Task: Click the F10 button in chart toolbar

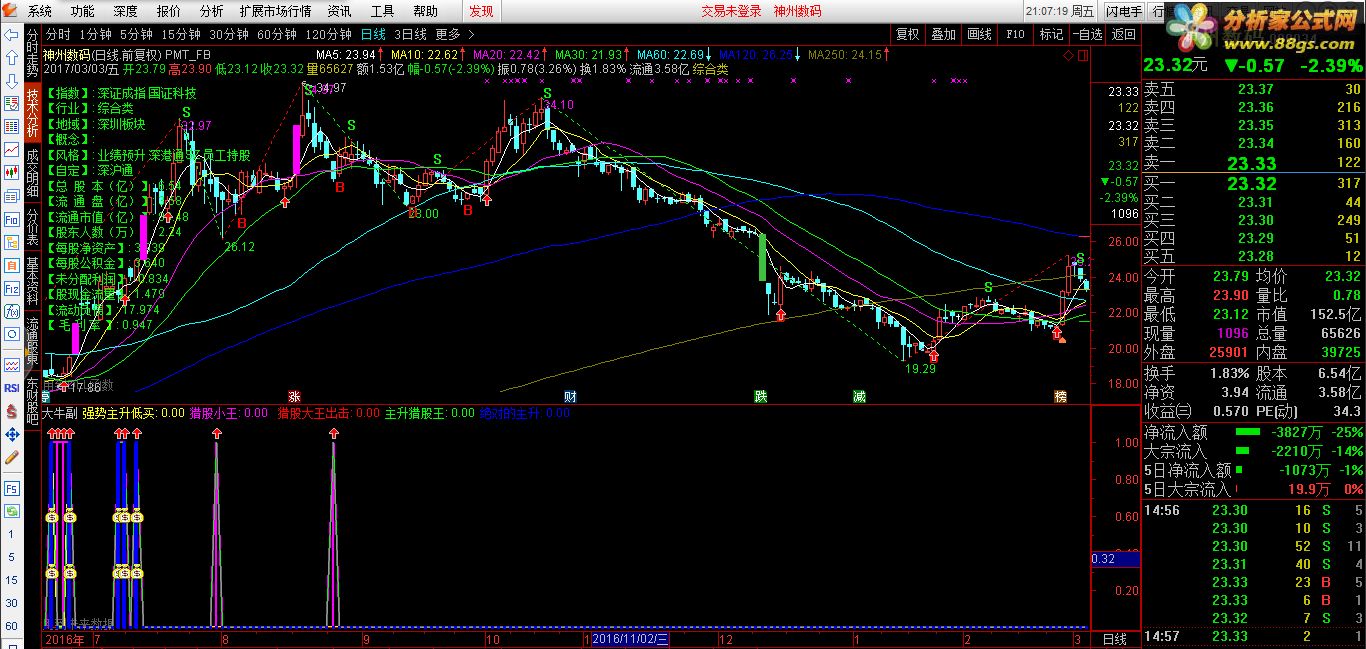Action: tap(1015, 34)
